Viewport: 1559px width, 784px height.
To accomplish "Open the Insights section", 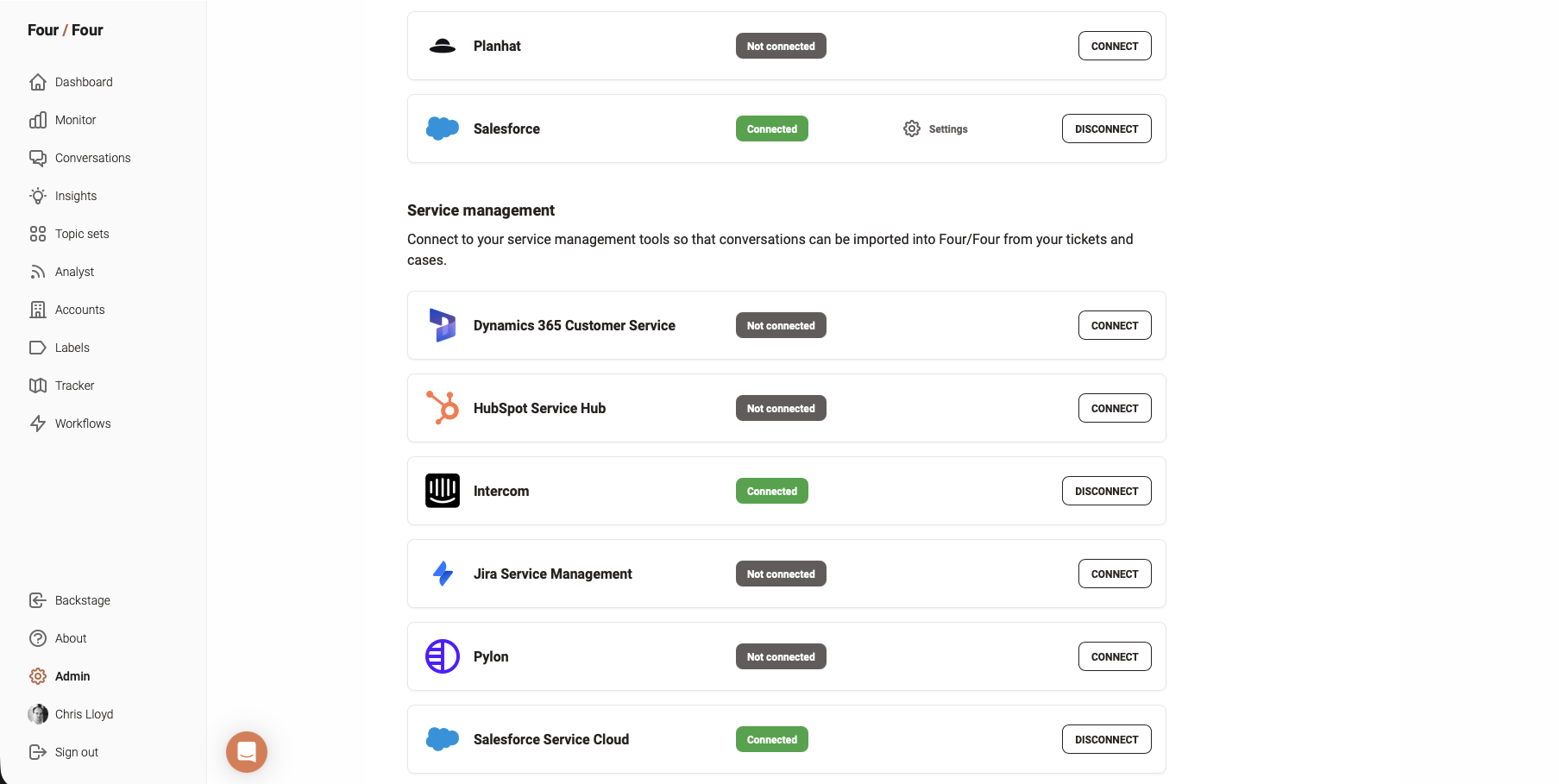I will [75, 196].
